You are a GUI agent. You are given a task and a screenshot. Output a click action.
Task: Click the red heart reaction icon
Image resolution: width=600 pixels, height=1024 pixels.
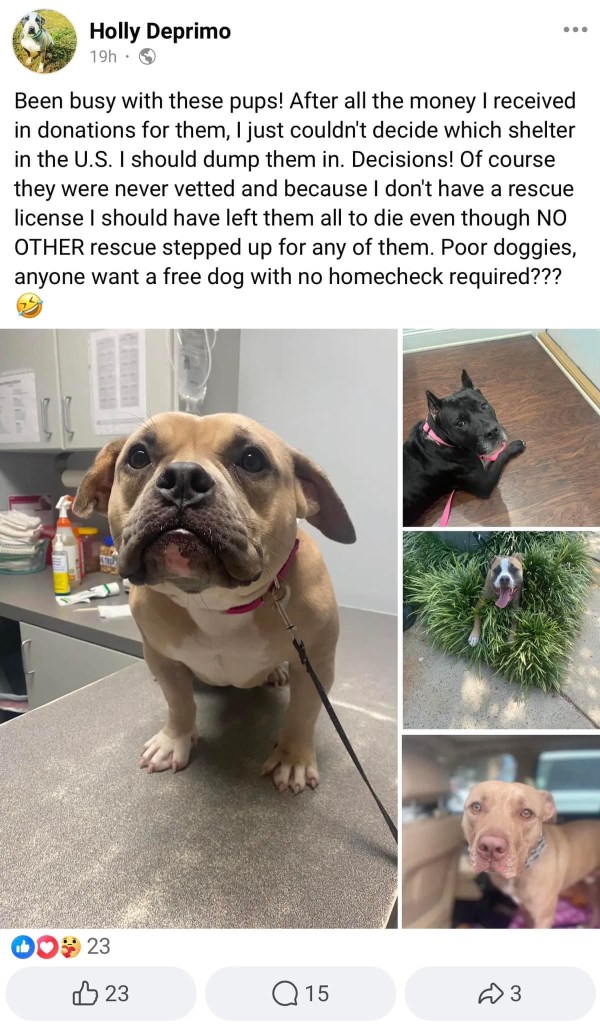click(x=46, y=947)
